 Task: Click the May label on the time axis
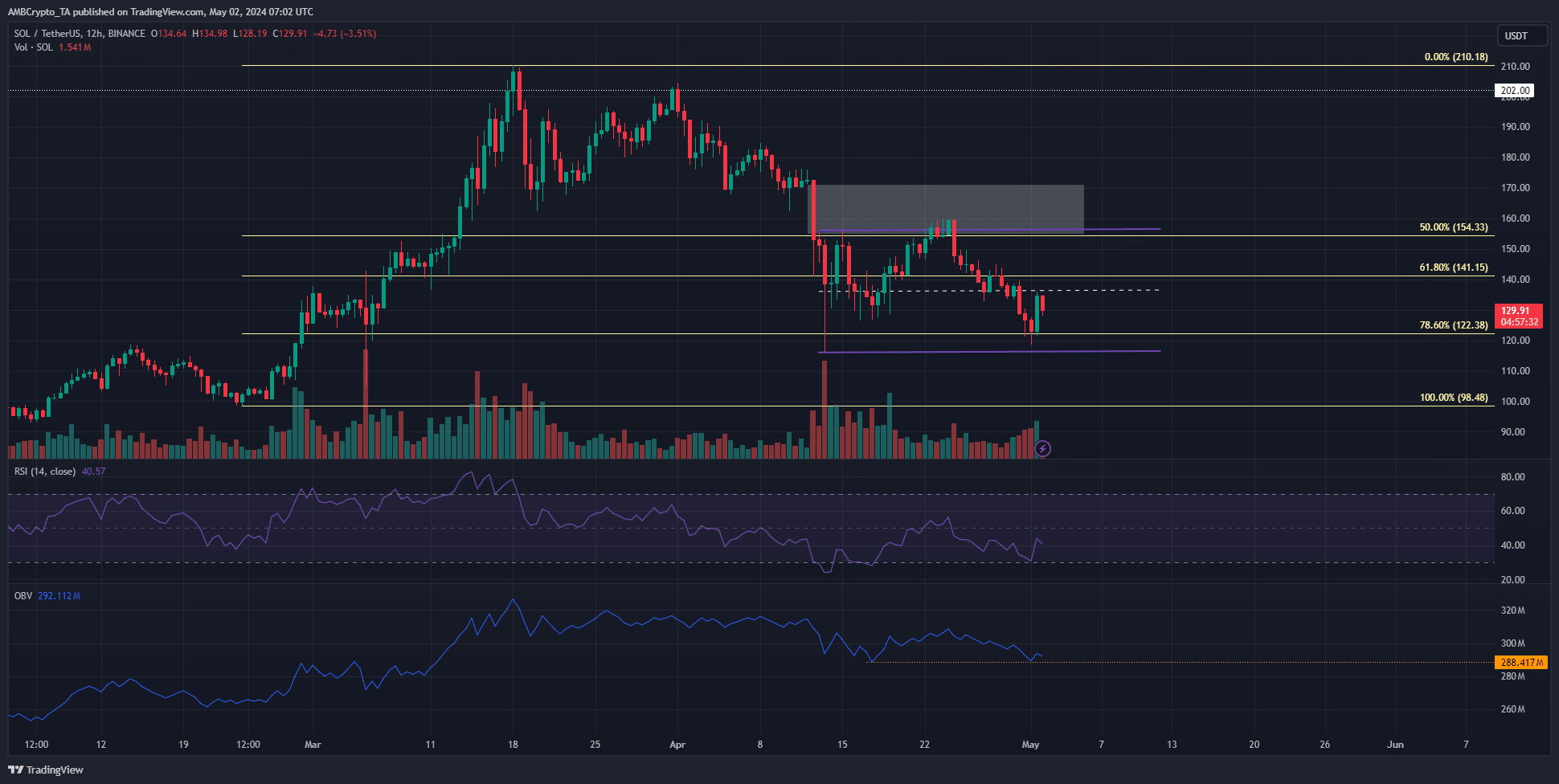coord(1030,745)
